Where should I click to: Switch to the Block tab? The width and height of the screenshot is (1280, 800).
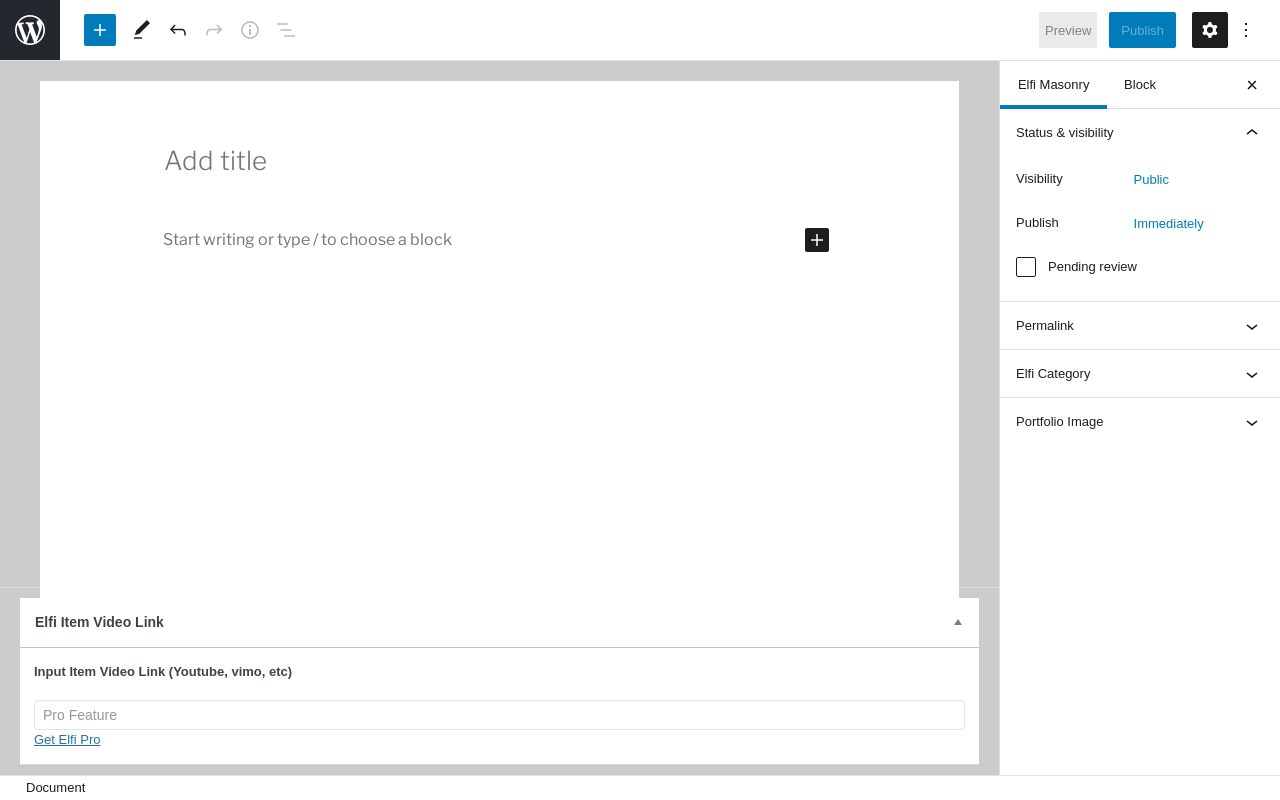tap(1140, 85)
